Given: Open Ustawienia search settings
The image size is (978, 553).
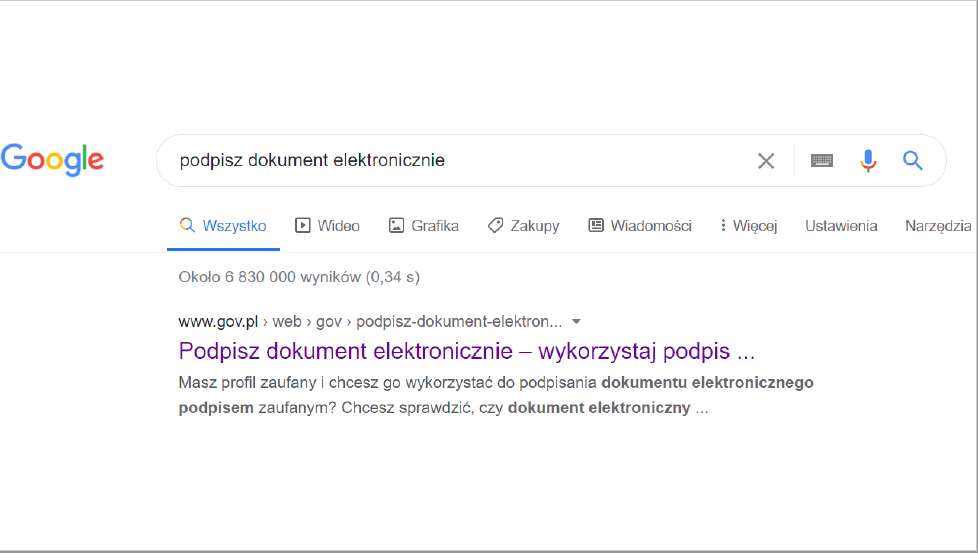Looking at the screenshot, I should click(841, 226).
